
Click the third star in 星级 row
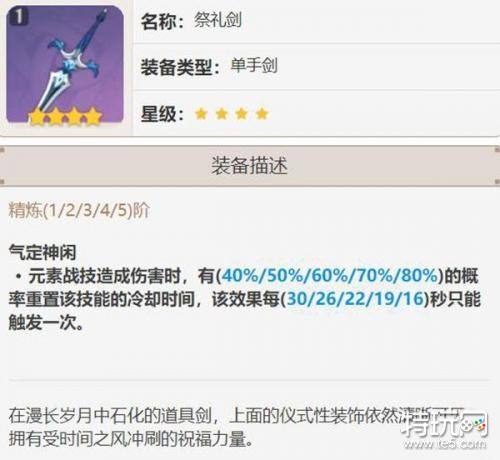tap(242, 114)
